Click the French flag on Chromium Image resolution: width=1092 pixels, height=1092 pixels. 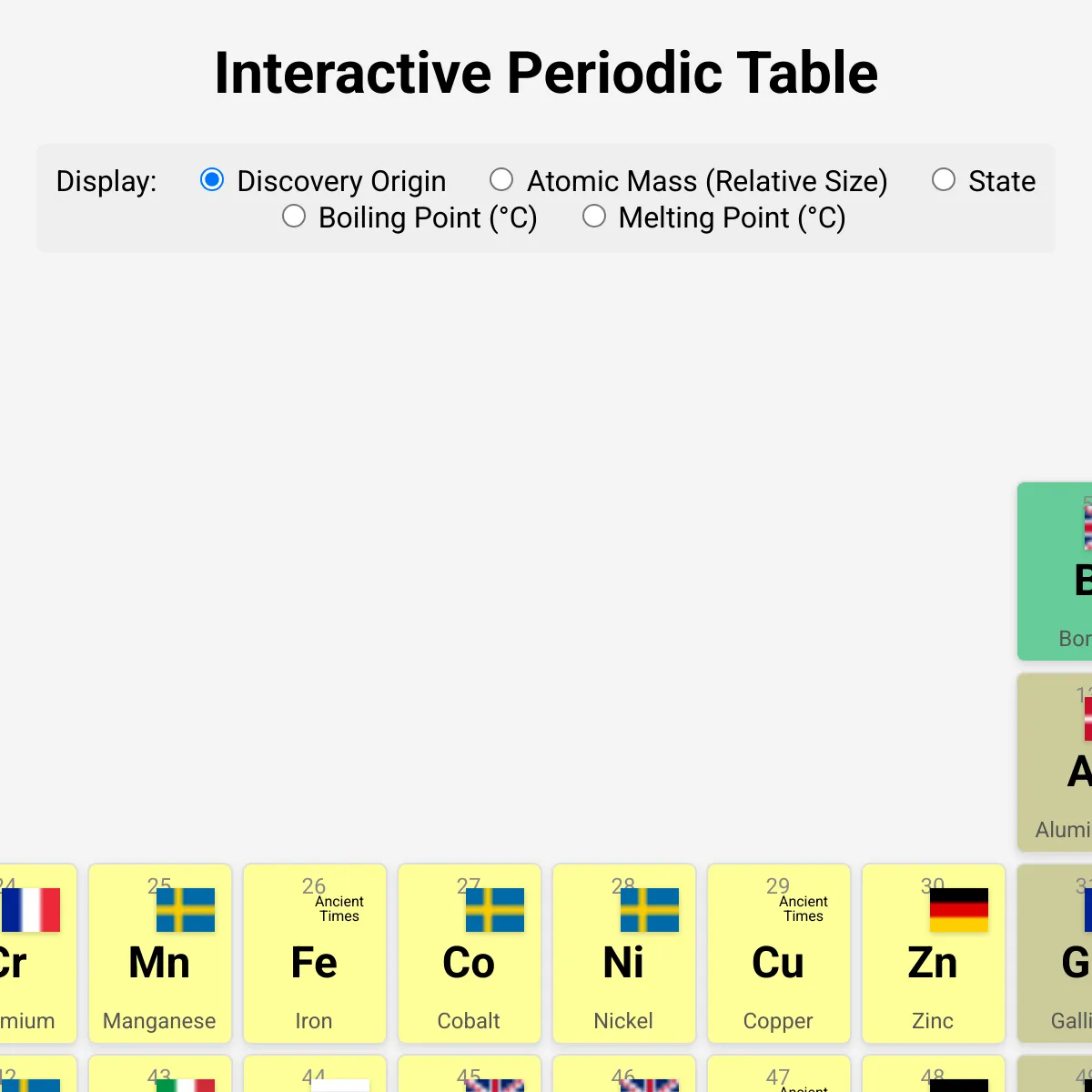pyautogui.click(x=32, y=910)
